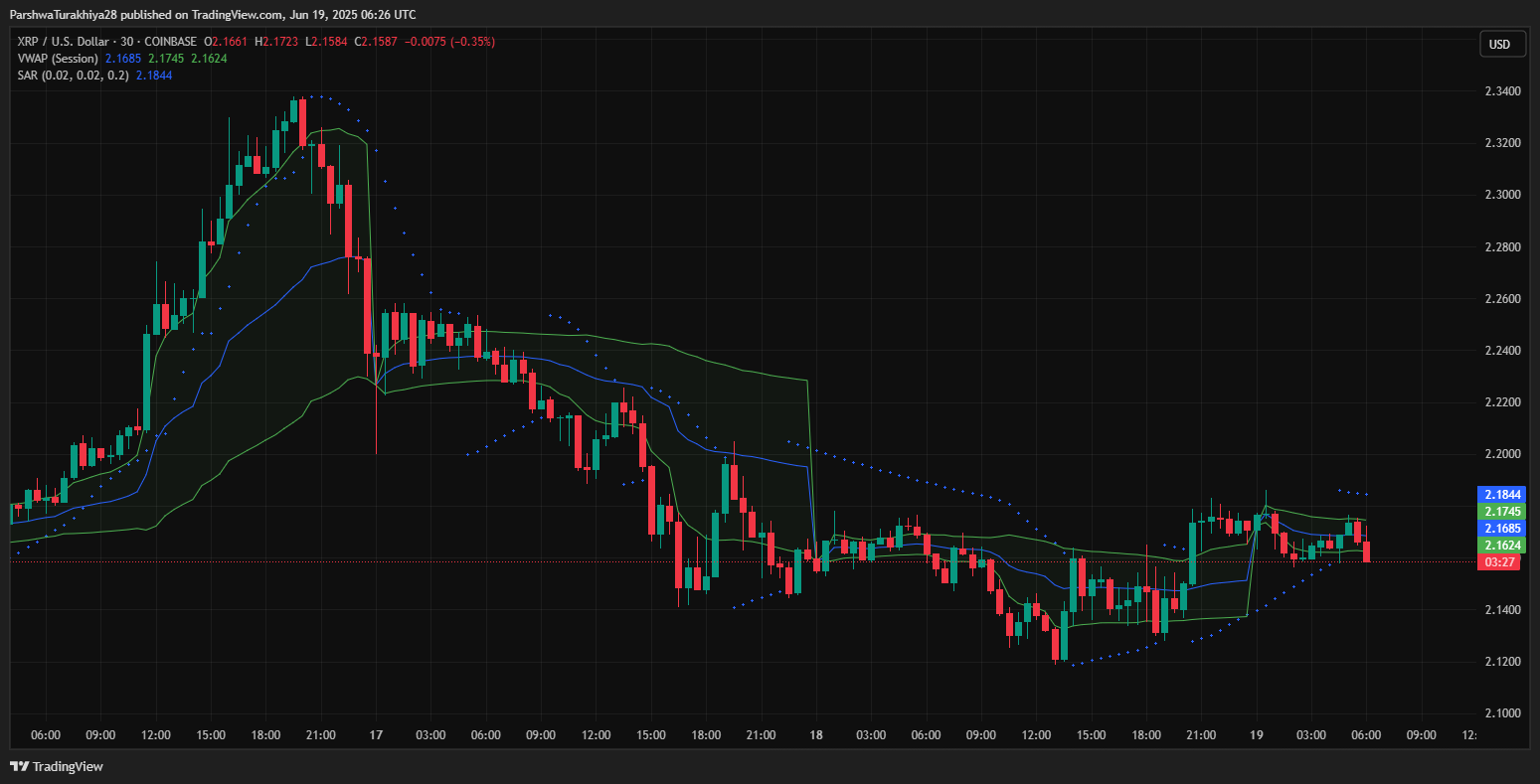The width and height of the screenshot is (1540, 784).
Task: Click the 2.2000 price axis level
Action: coord(1501,454)
